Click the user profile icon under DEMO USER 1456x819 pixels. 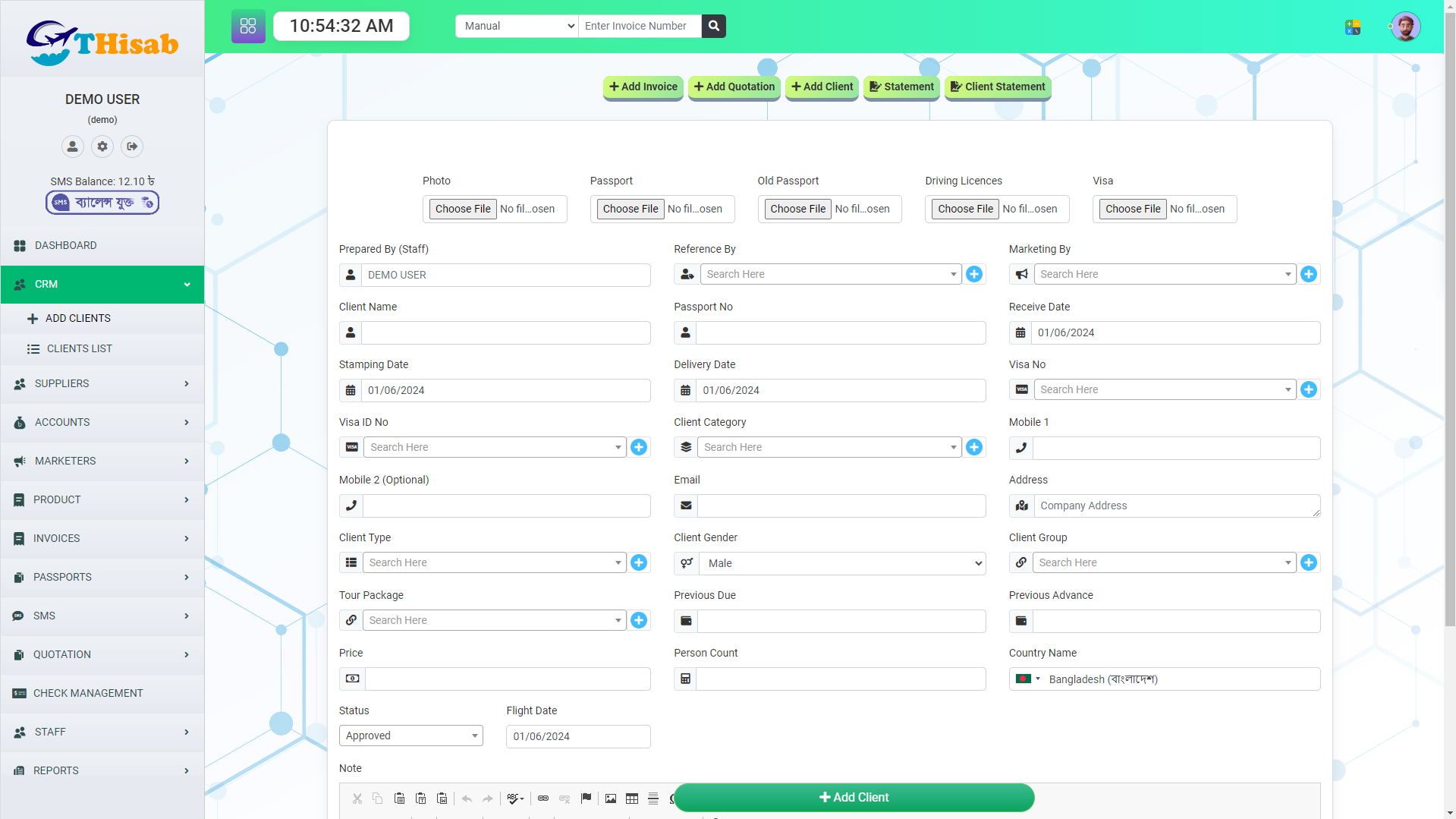point(72,146)
